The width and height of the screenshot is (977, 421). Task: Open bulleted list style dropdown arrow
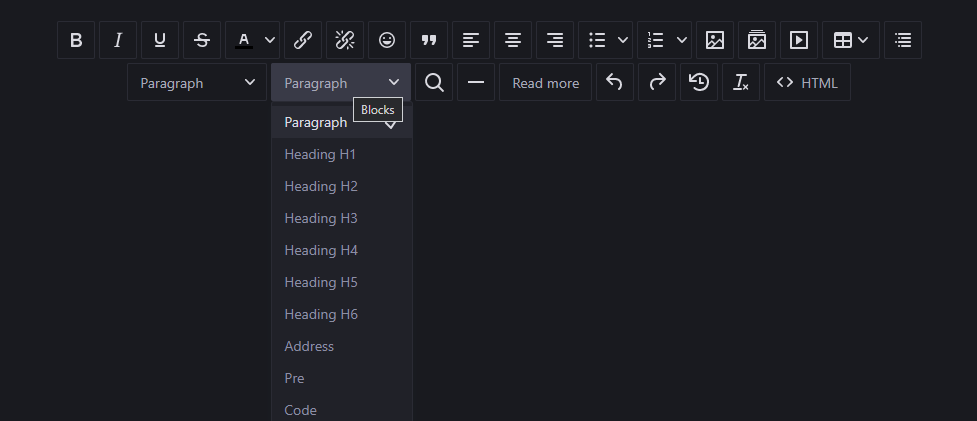click(x=623, y=40)
